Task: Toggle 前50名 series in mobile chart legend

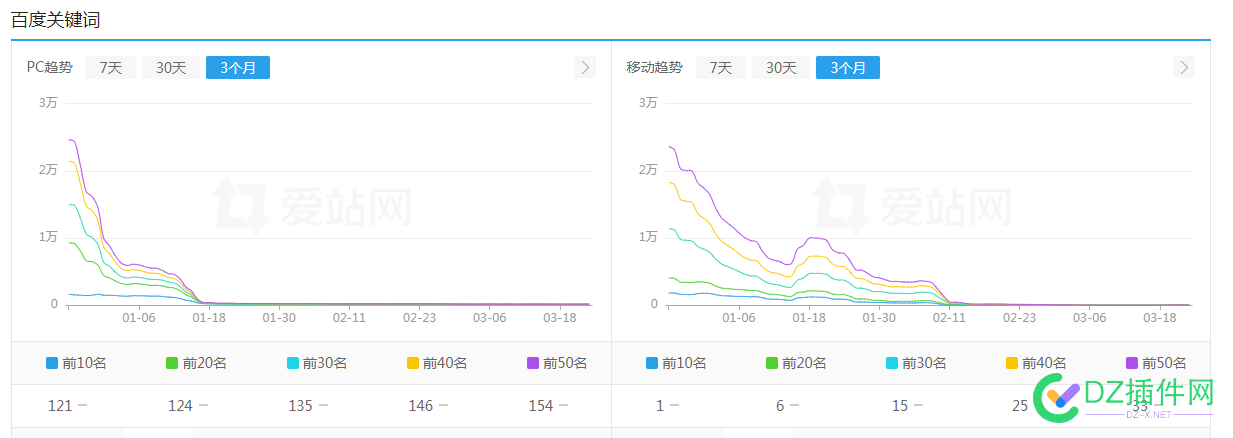Action: point(1156,363)
